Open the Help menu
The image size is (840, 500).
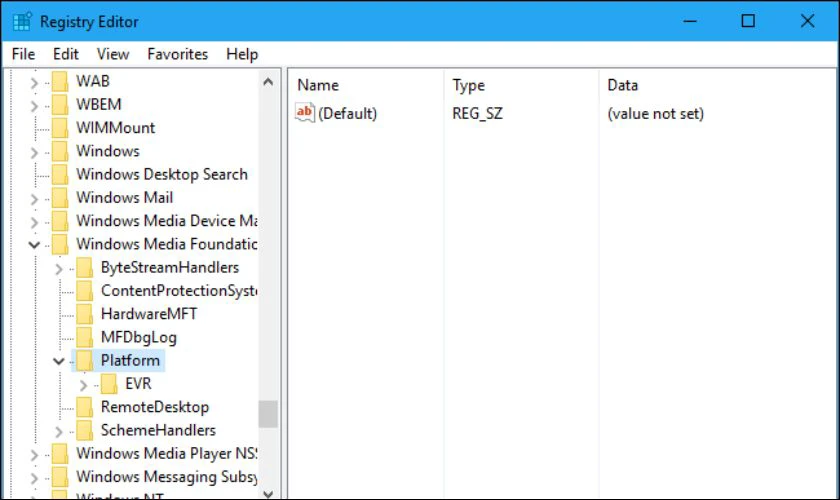tap(242, 54)
